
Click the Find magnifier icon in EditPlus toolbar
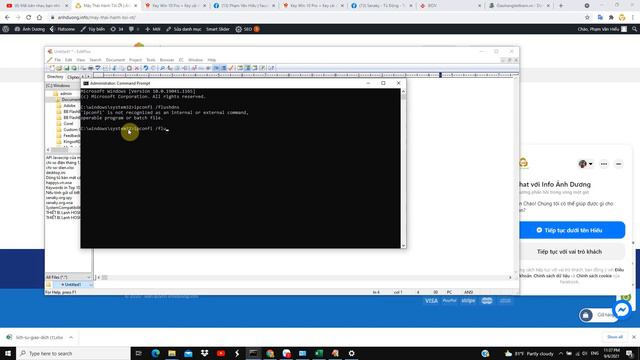[x=162, y=68]
